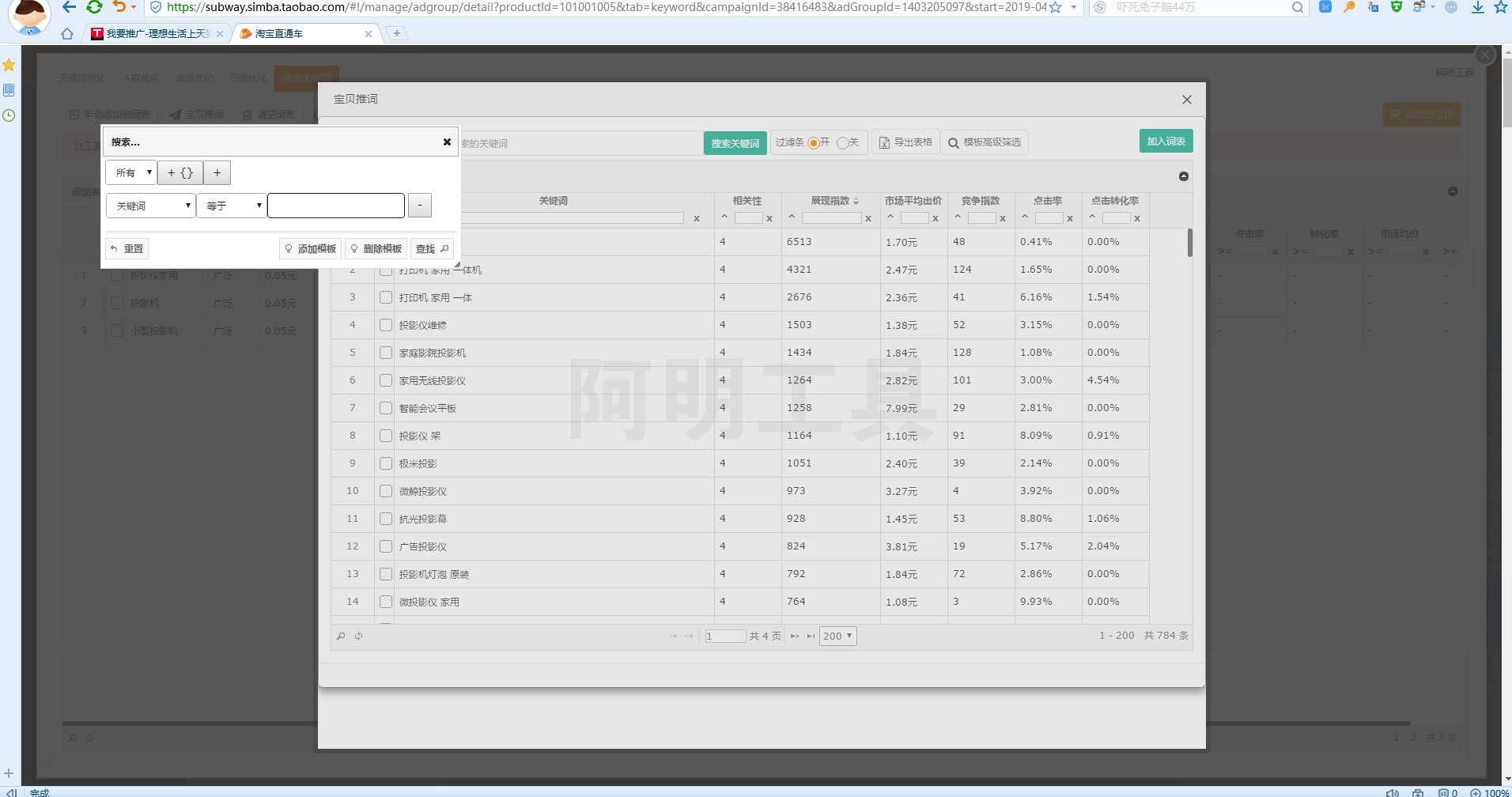
Task: Open the browser downloads arrow icon
Action: pyautogui.click(x=1477, y=7)
